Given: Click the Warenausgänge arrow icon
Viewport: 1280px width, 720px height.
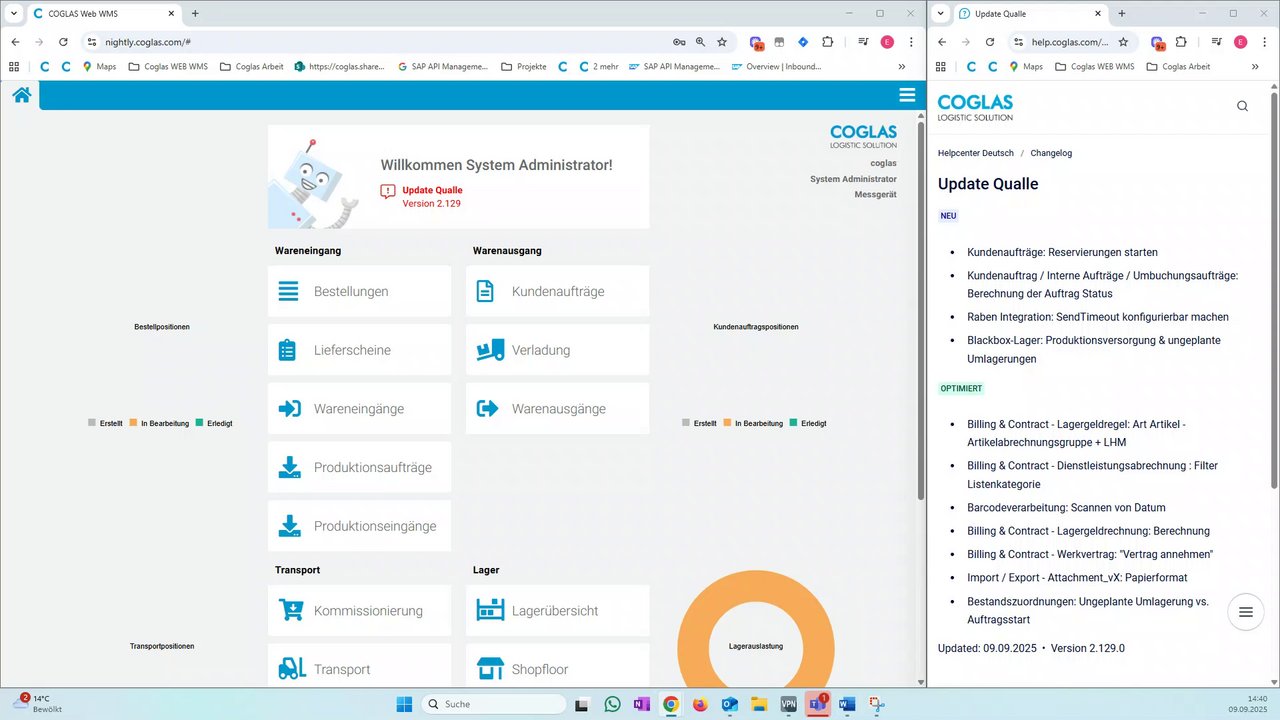Looking at the screenshot, I should click(x=488, y=409).
